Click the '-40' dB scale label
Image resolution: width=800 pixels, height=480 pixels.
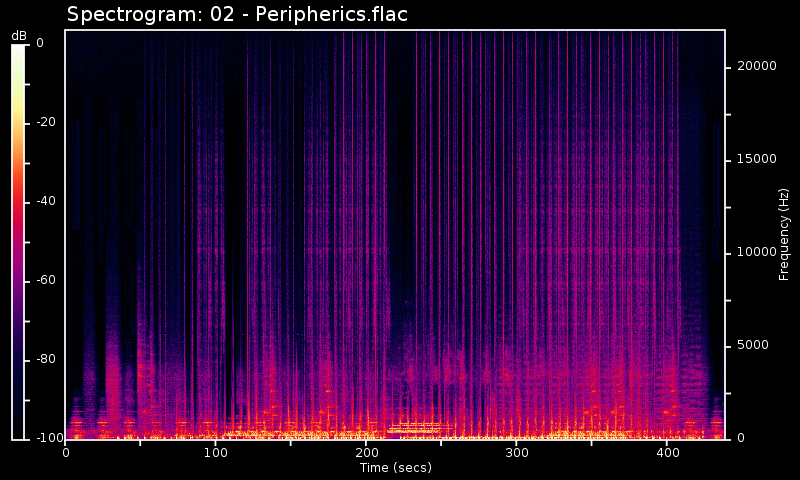coord(39,201)
